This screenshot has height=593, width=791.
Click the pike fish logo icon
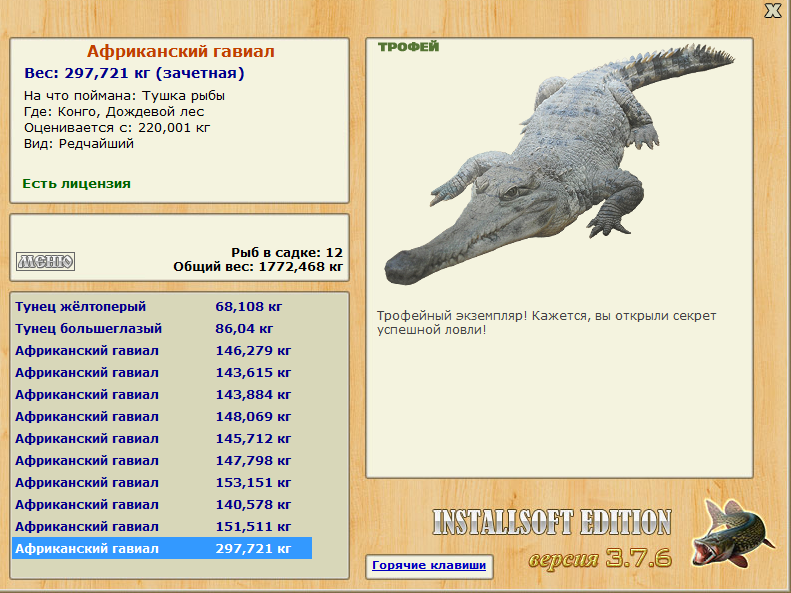(x=731, y=533)
